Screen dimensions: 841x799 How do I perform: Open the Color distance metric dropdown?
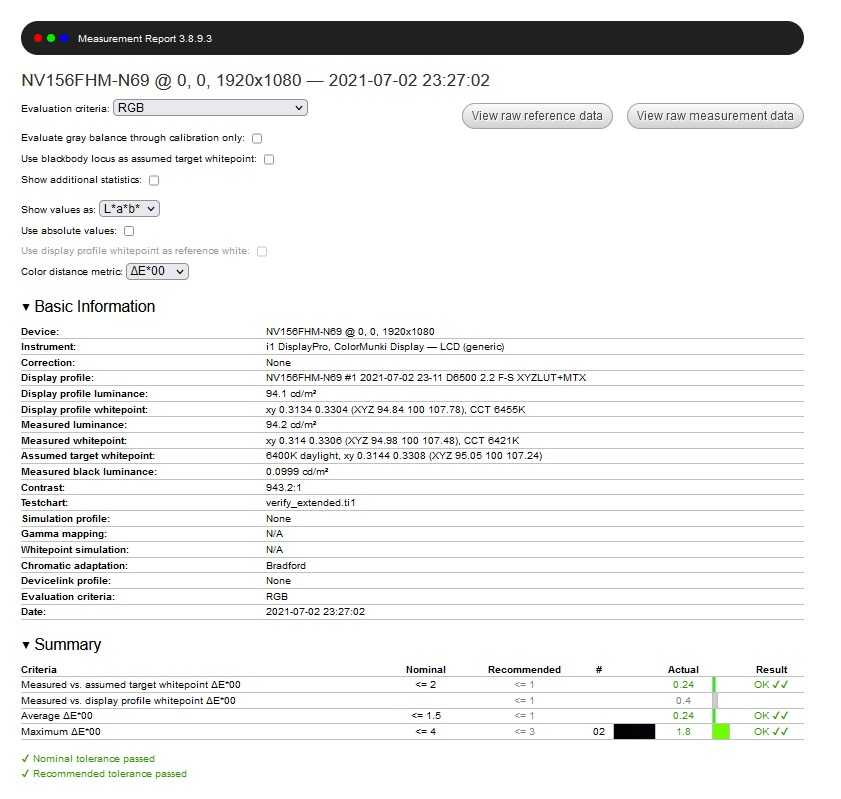157,271
